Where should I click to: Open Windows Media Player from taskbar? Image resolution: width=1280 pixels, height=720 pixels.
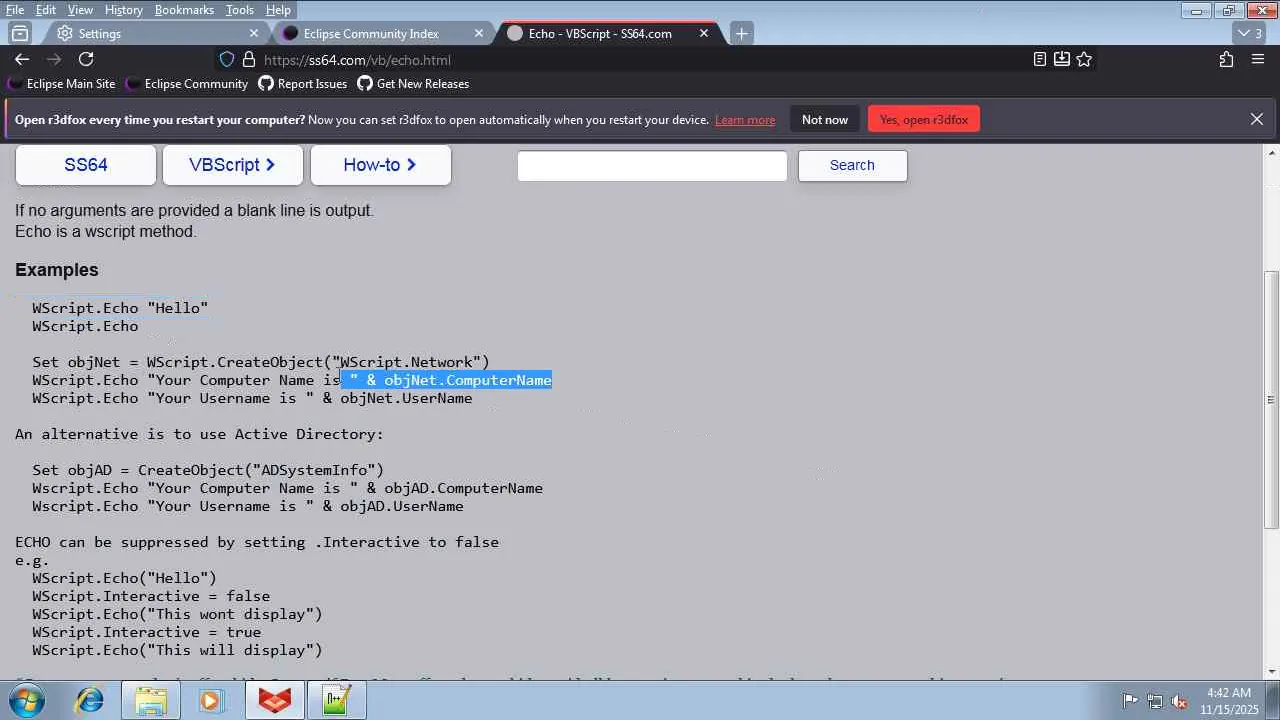click(210, 701)
